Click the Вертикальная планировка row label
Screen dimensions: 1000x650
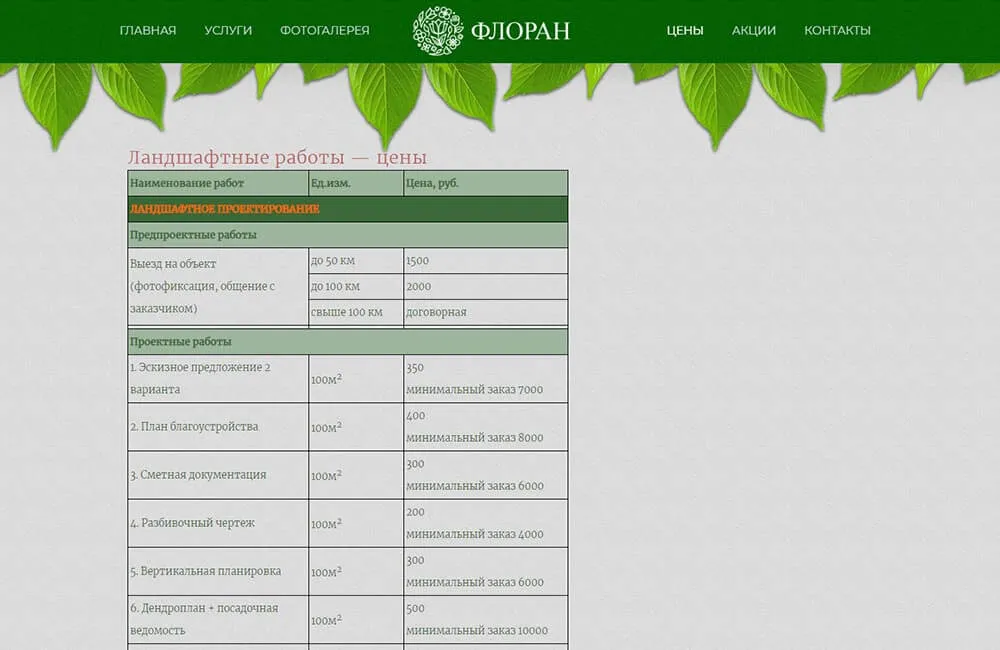[205, 571]
